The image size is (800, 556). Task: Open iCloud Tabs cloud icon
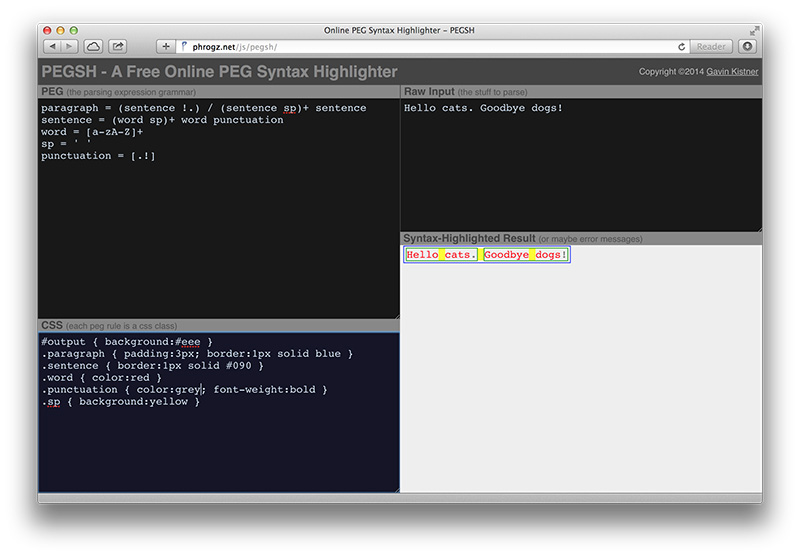coord(93,46)
